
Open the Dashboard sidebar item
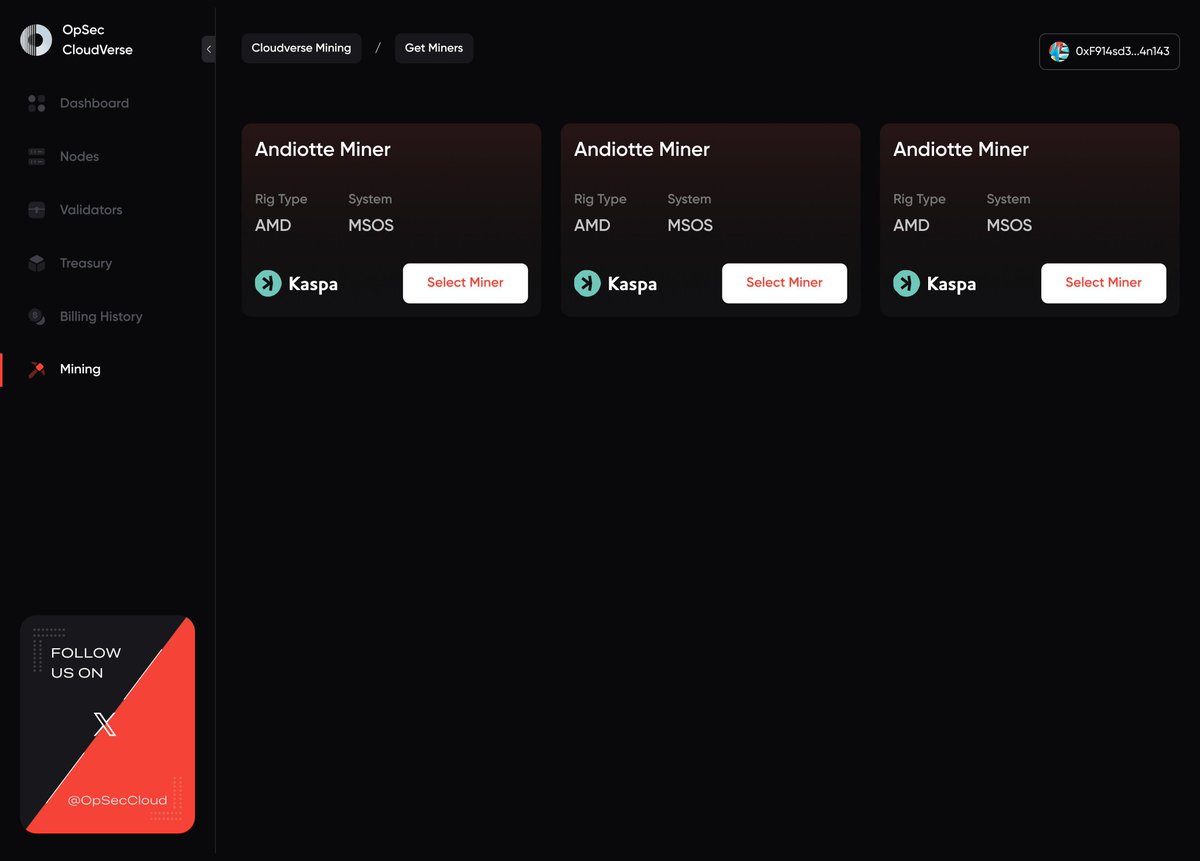click(94, 103)
